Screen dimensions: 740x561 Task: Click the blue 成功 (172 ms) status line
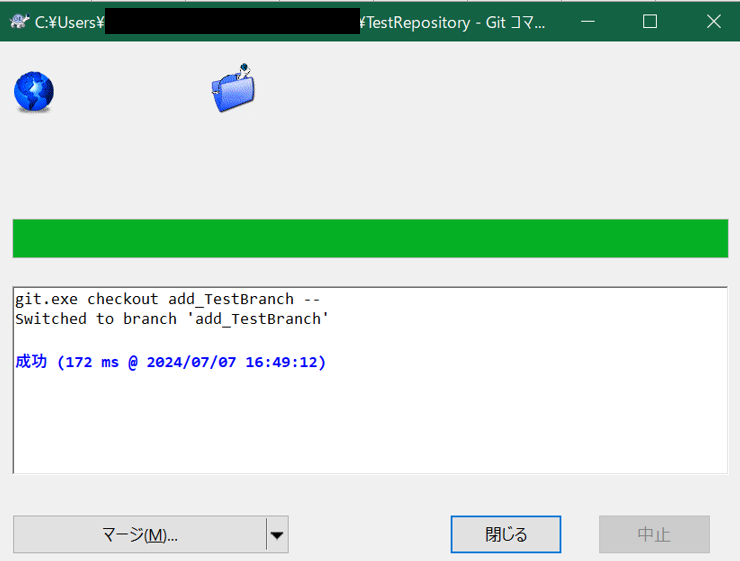click(x=170, y=362)
